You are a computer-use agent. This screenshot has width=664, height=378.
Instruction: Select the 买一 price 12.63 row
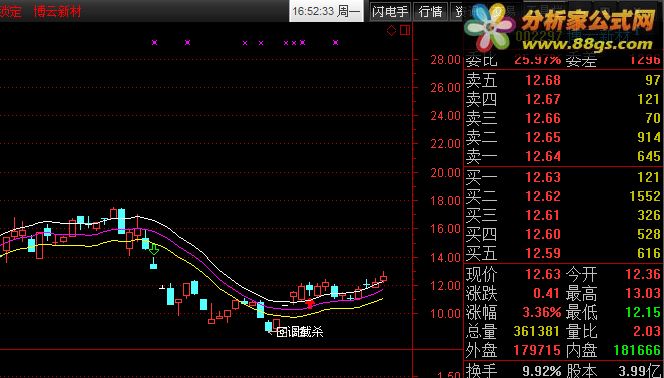(564, 177)
